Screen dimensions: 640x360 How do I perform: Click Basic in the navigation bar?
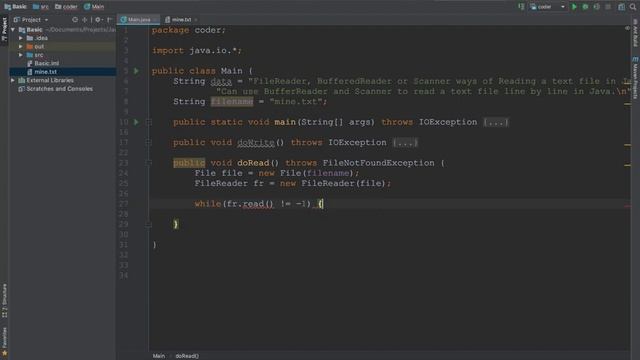pyautogui.click(x=15, y=7)
